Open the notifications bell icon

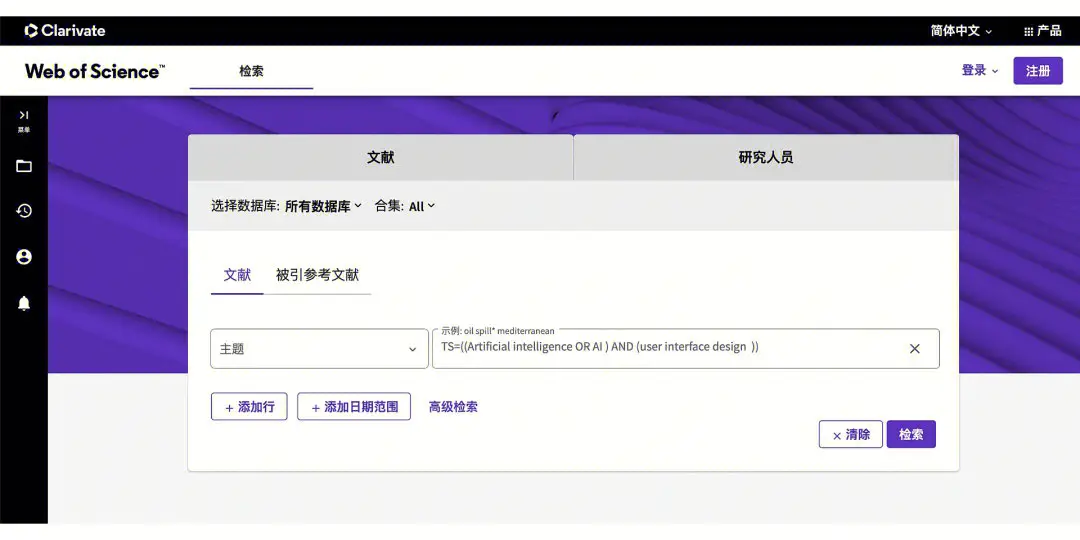tap(24, 303)
